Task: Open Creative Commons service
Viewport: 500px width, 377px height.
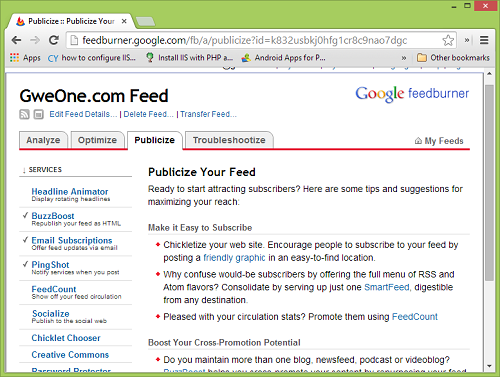Action: click(x=70, y=355)
